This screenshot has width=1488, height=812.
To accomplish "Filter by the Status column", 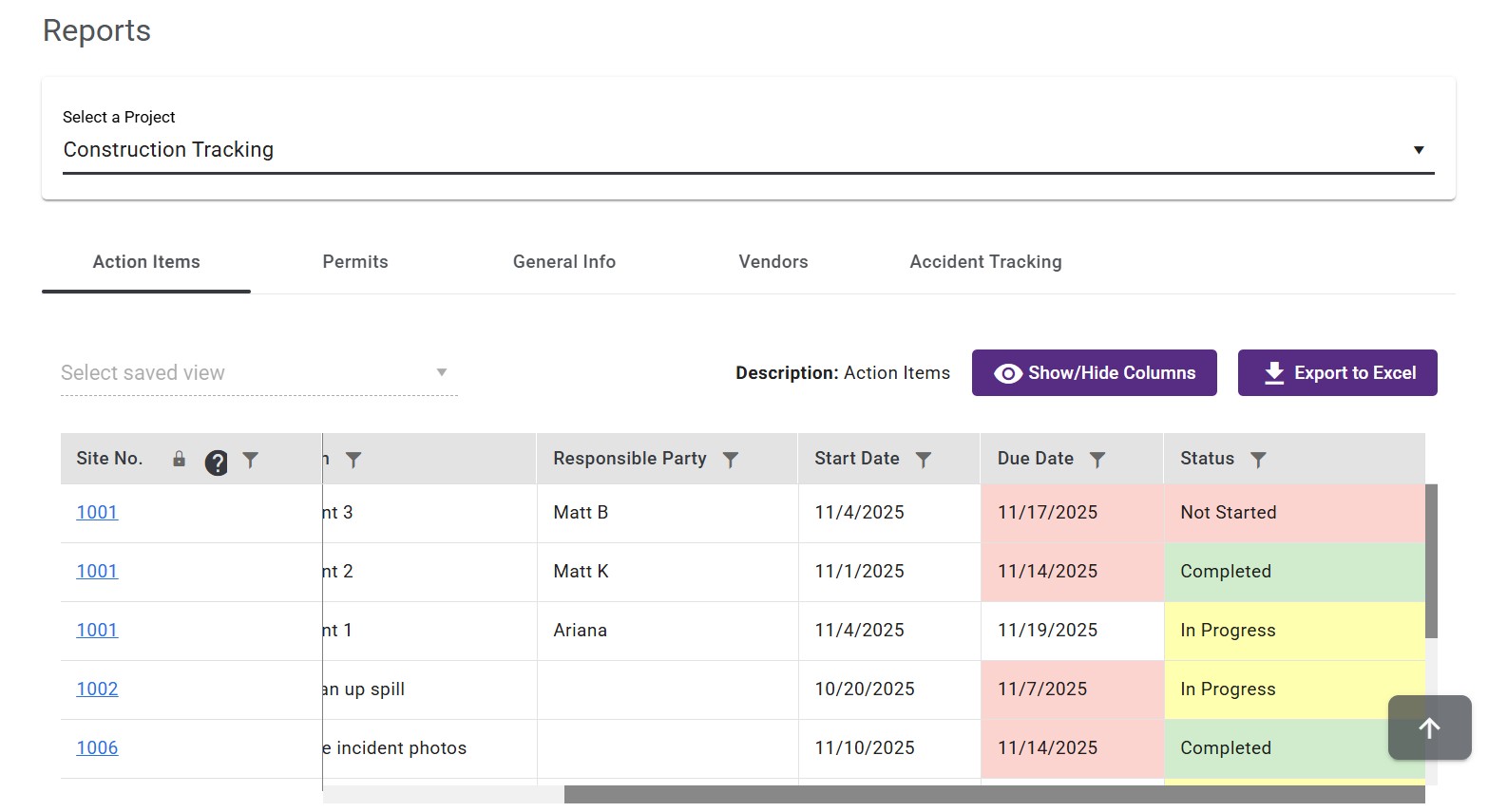I will pos(1258,460).
